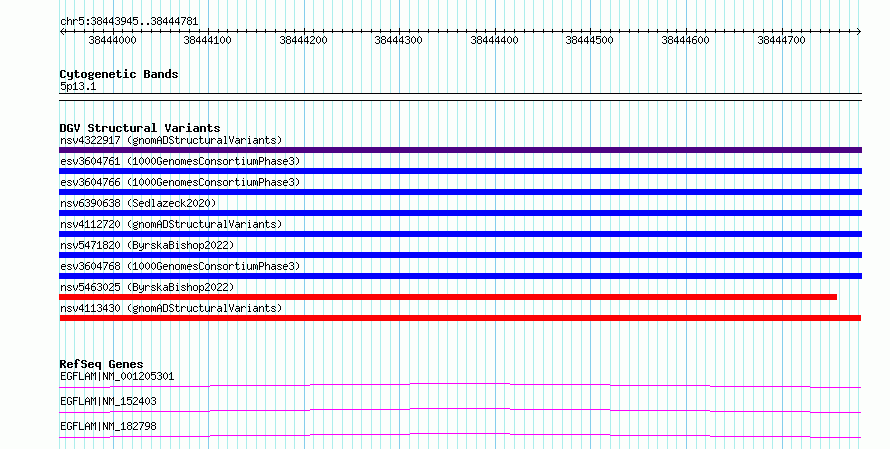This screenshot has height=449, width=890.
Task: Click the red nsv4113430 variant bar
Action: (x=460, y=318)
